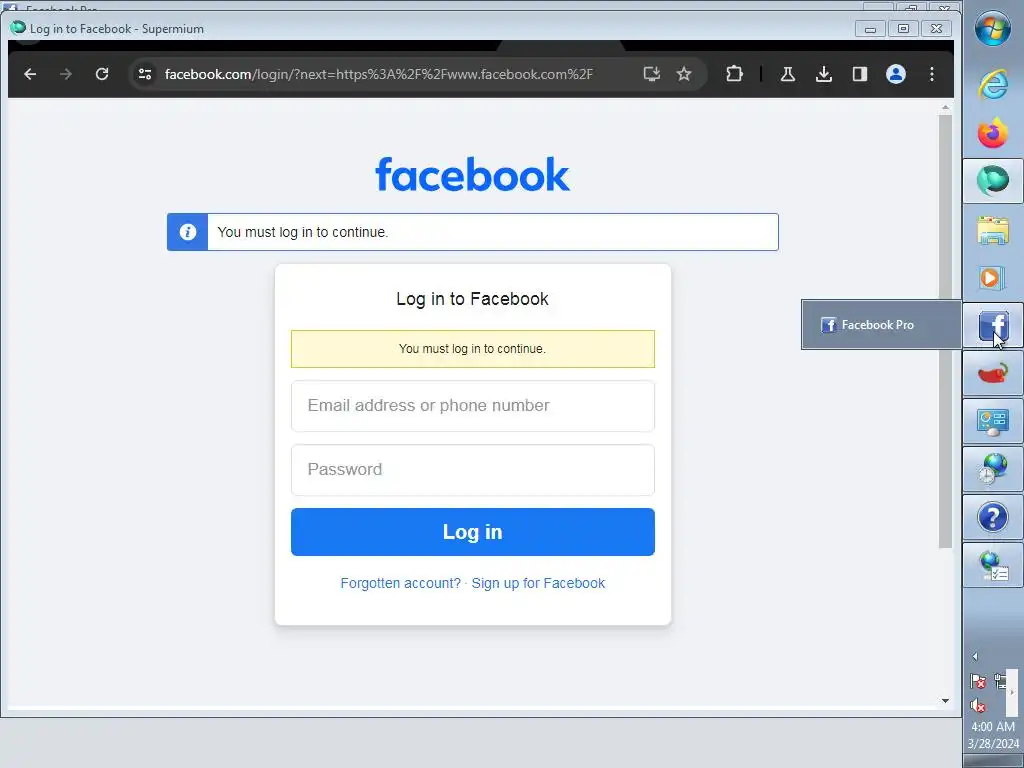Install app icon in address bar
Image resolution: width=1024 pixels, height=768 pixels.
point(652,74)
